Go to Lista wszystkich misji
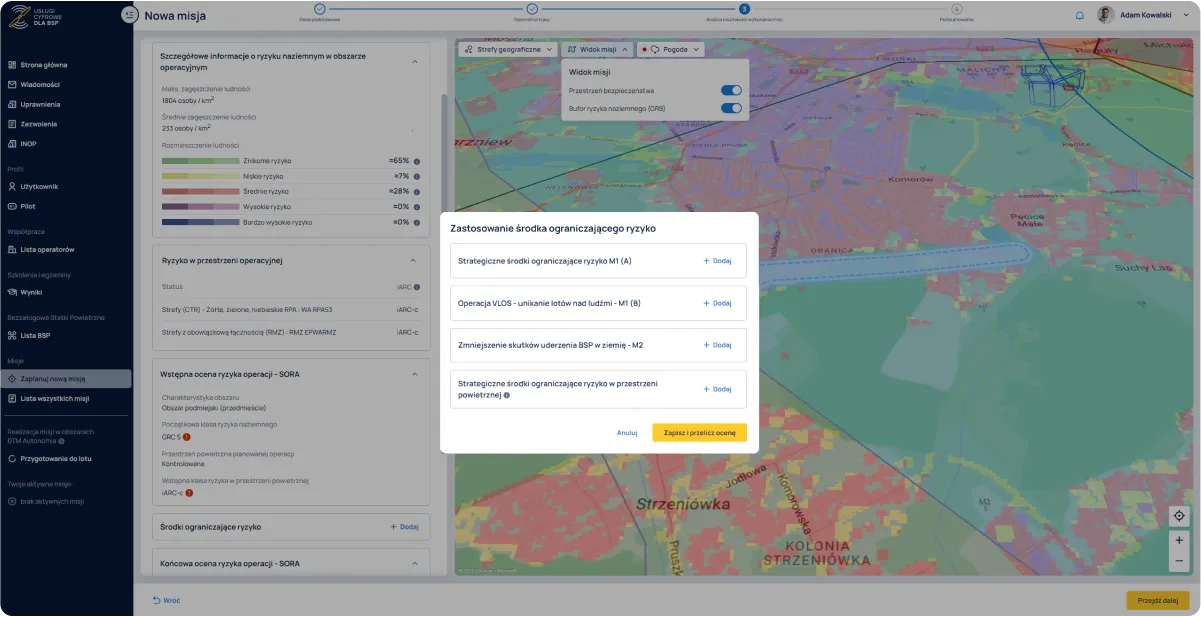1201x617 pixels. click(x=55, y=398)
